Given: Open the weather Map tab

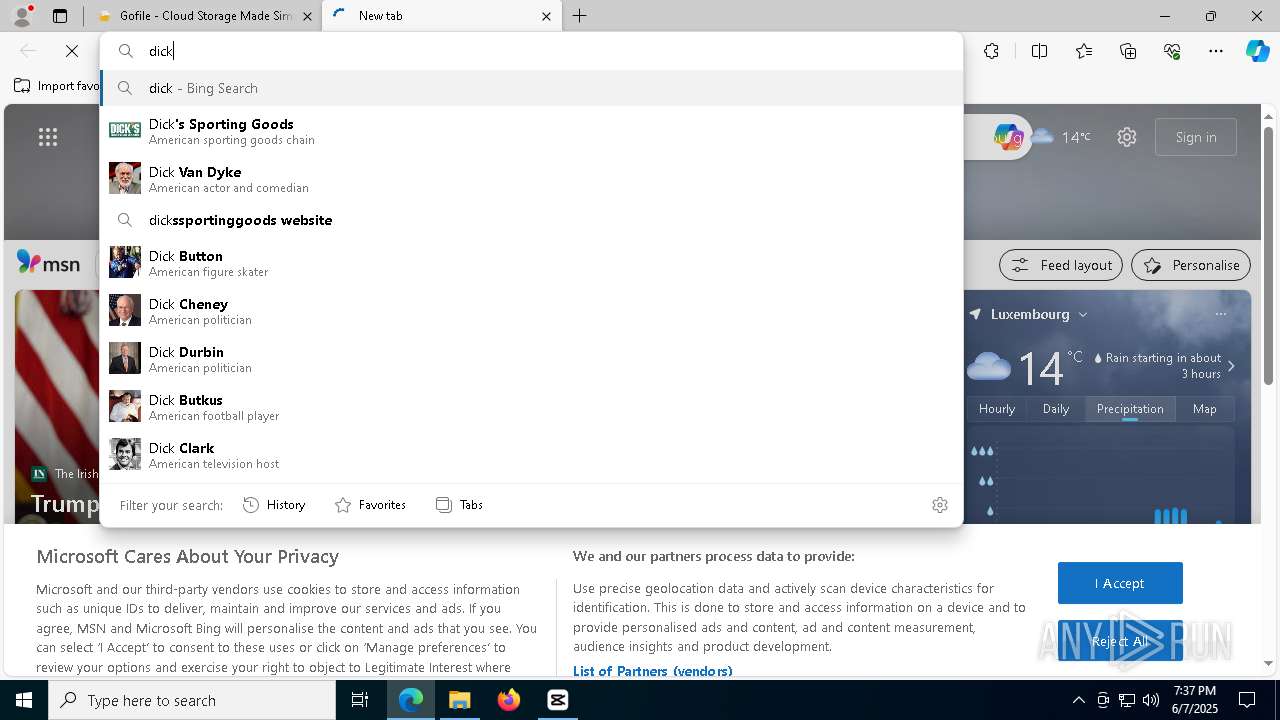Looking at the screenshot, I should 1205,409.
